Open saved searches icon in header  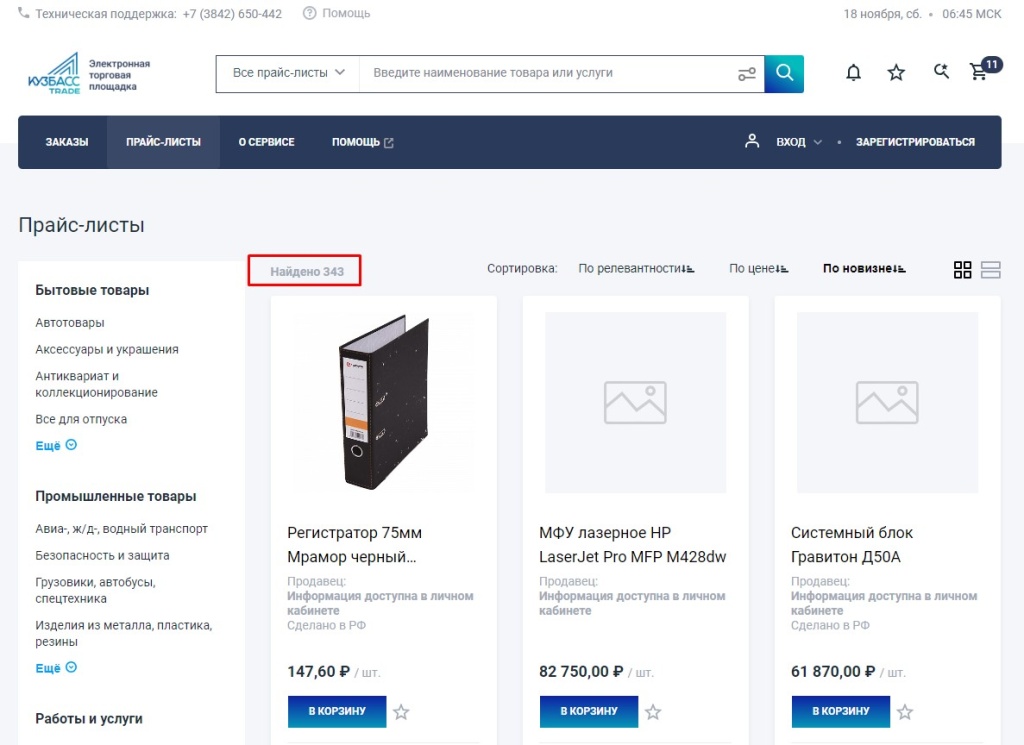pyautogui.click(x=941, y=71)
